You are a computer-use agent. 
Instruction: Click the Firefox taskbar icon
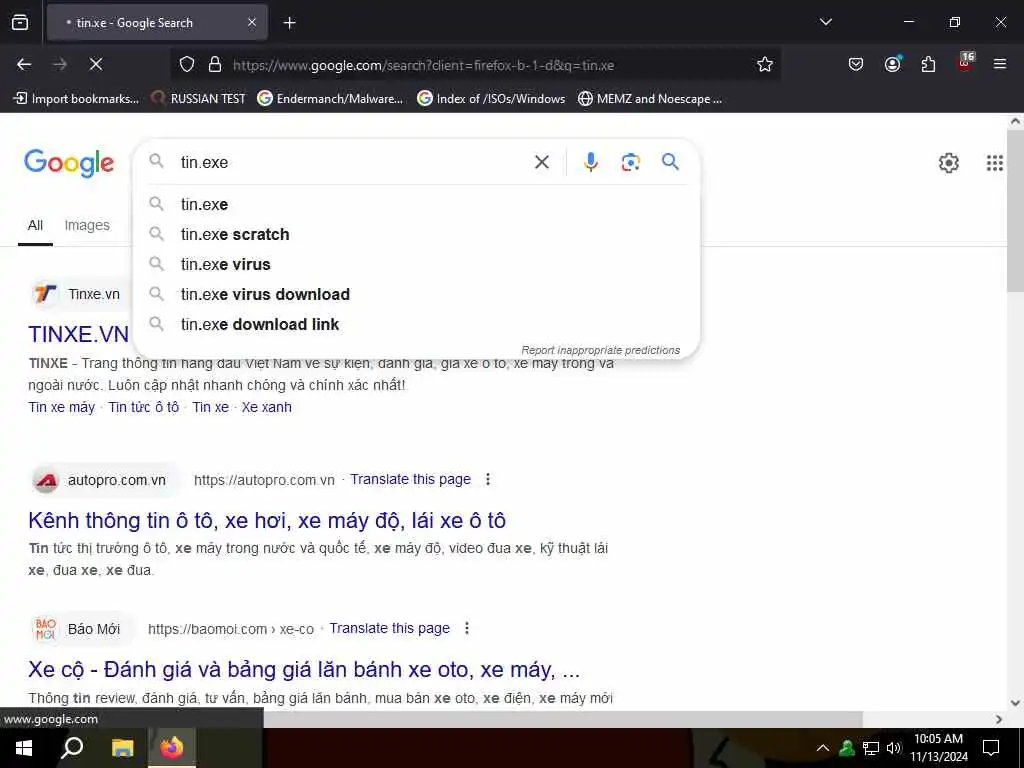click(x=172, y=748)
